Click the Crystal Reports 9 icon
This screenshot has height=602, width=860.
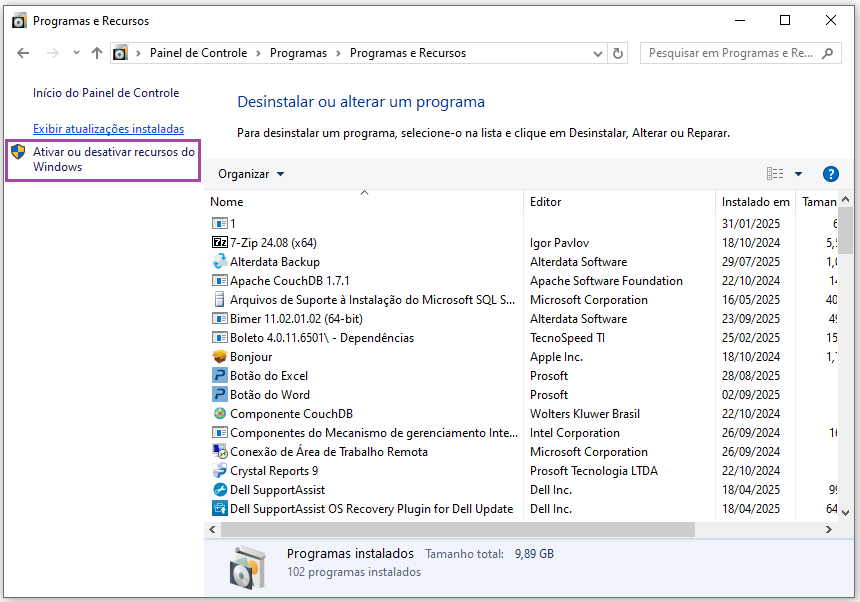coord(219,470)
